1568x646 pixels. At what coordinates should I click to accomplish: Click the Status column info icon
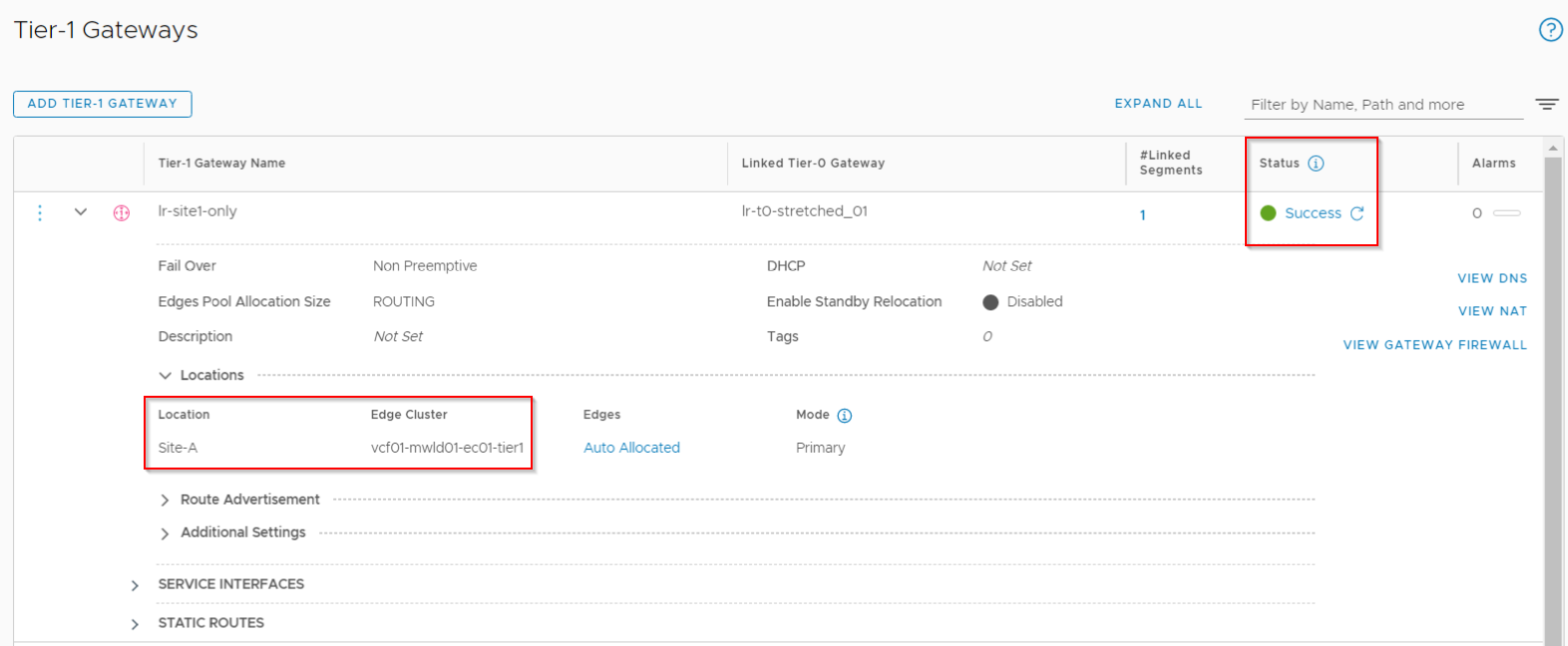[1316, 163]
